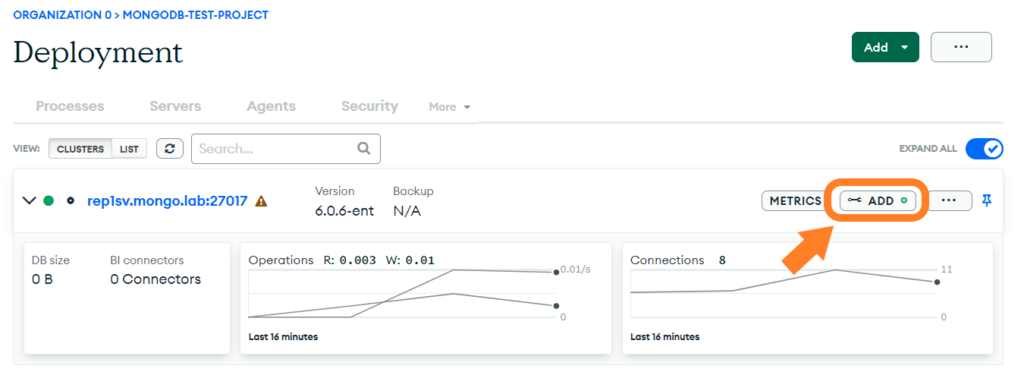
Task: Toggle the Expand All switch
Action: point(984,149)
